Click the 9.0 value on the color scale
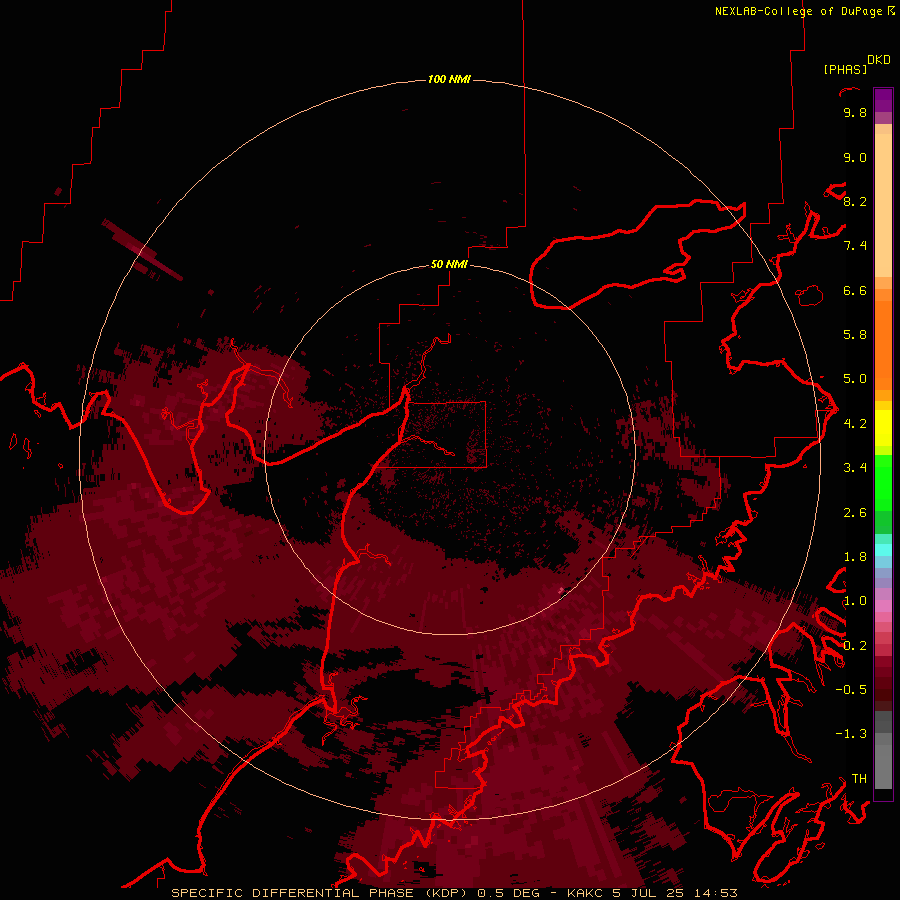Viewport: 900px width, 900px height. pyautogui.click(x=855, y=157)
